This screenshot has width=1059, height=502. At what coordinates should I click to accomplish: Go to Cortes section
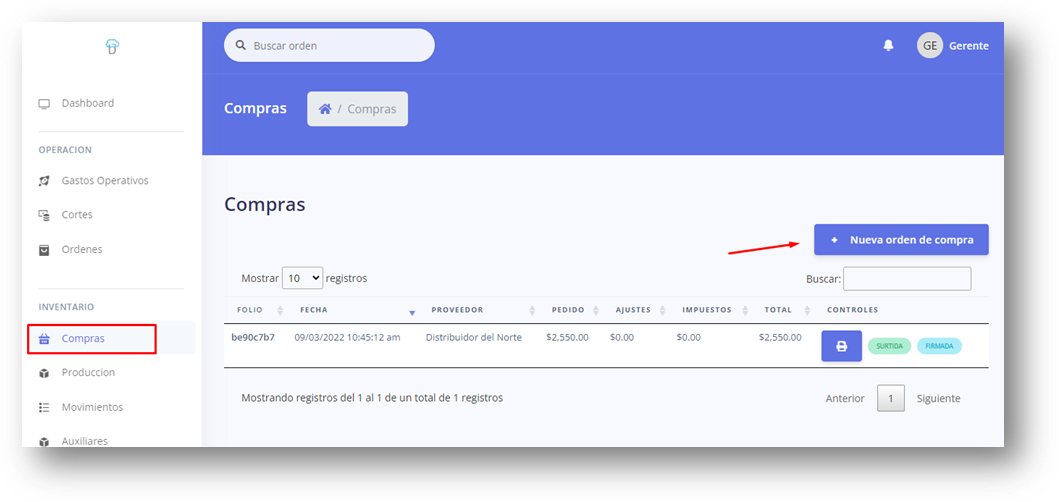coord(77,215)
